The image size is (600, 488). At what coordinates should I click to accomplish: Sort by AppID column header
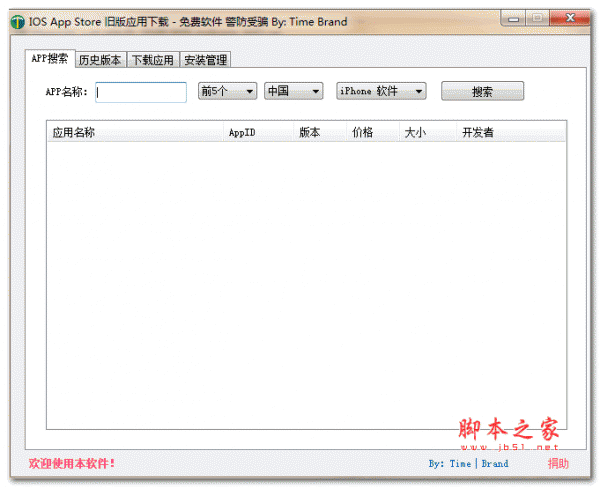[259, 132]
